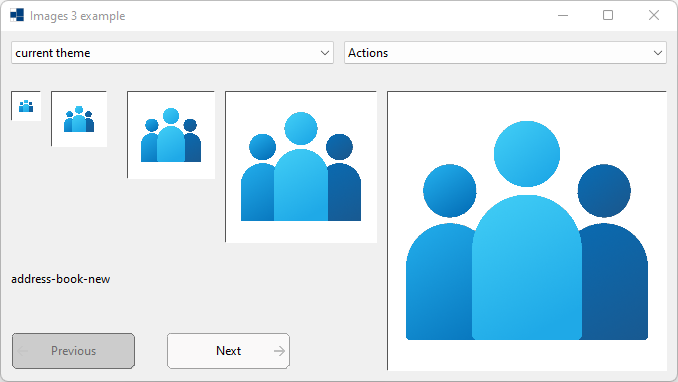Click the address-book-new icon name label
Viewport: 678px width, 382px height.
(x=61, y=279)
